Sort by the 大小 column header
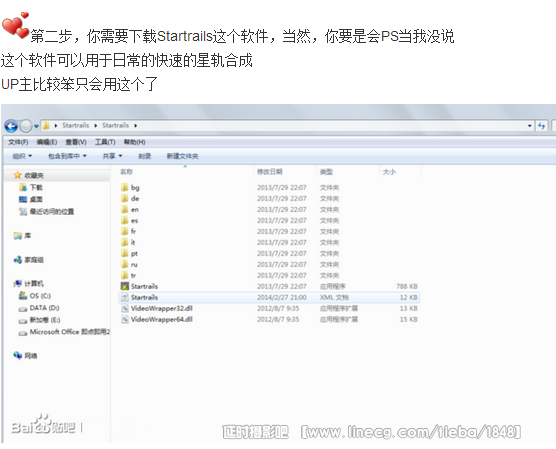Viewport: 556px width, 449px height. point(389,172)
